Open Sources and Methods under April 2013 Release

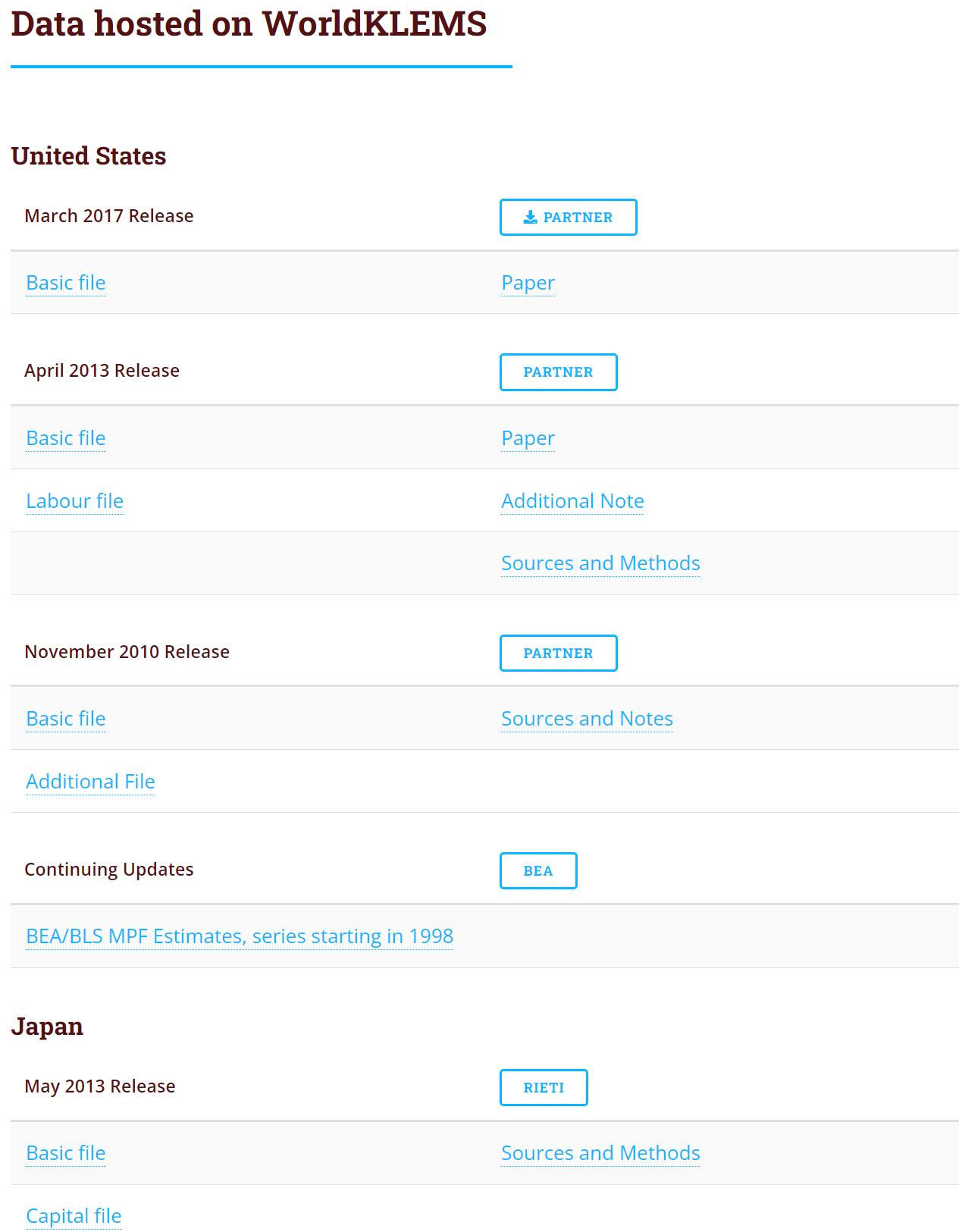click(x=600, y=563)
